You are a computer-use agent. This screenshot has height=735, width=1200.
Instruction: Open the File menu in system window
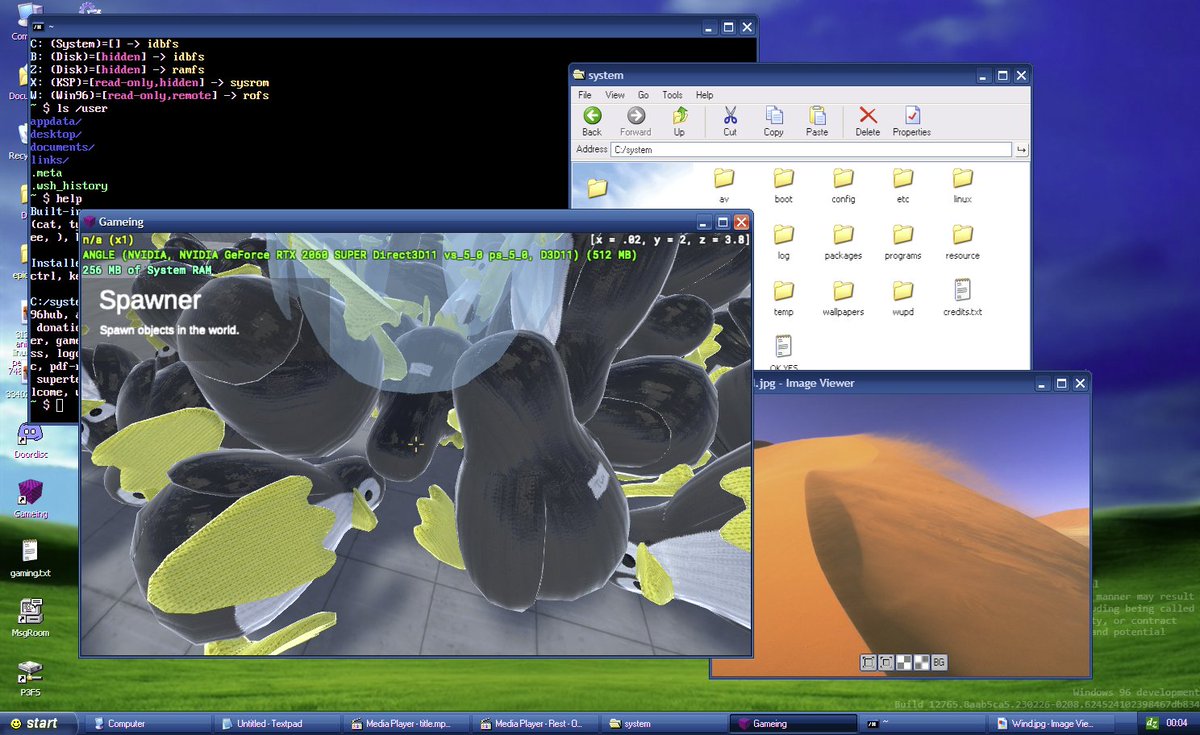point(585,95)
